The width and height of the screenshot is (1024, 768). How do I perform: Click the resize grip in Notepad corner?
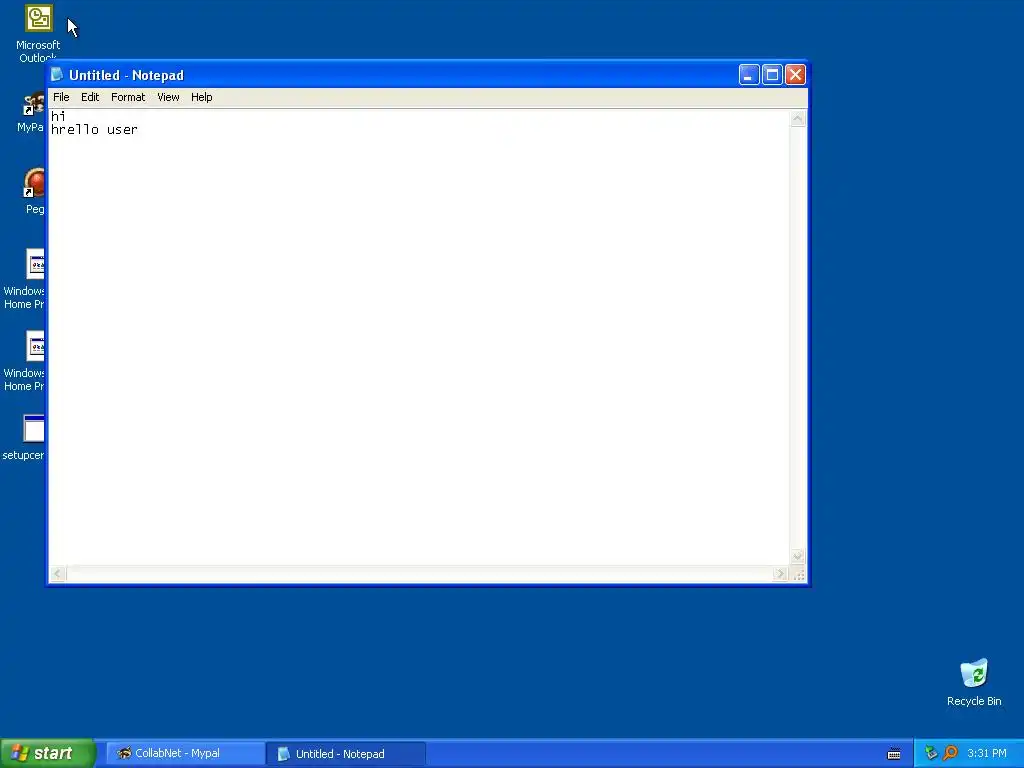(799, 574)
